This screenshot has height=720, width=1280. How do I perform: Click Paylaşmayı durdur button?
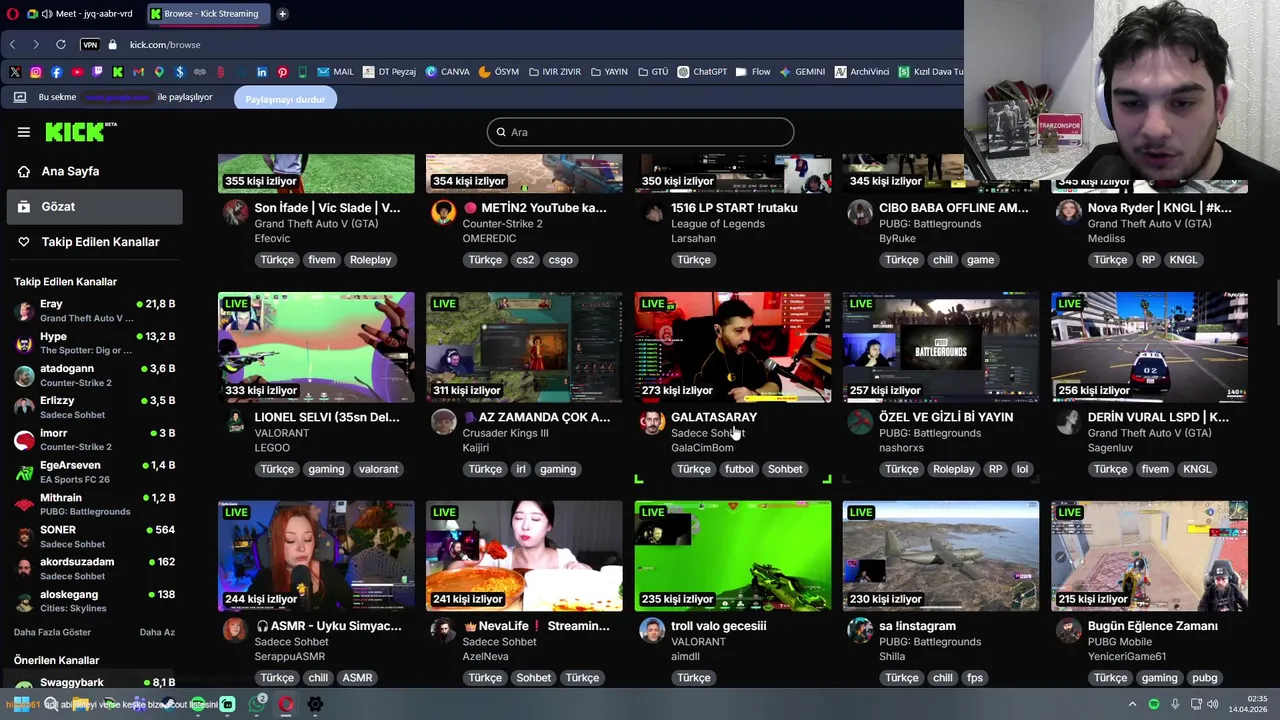click(x=286, y=99)
